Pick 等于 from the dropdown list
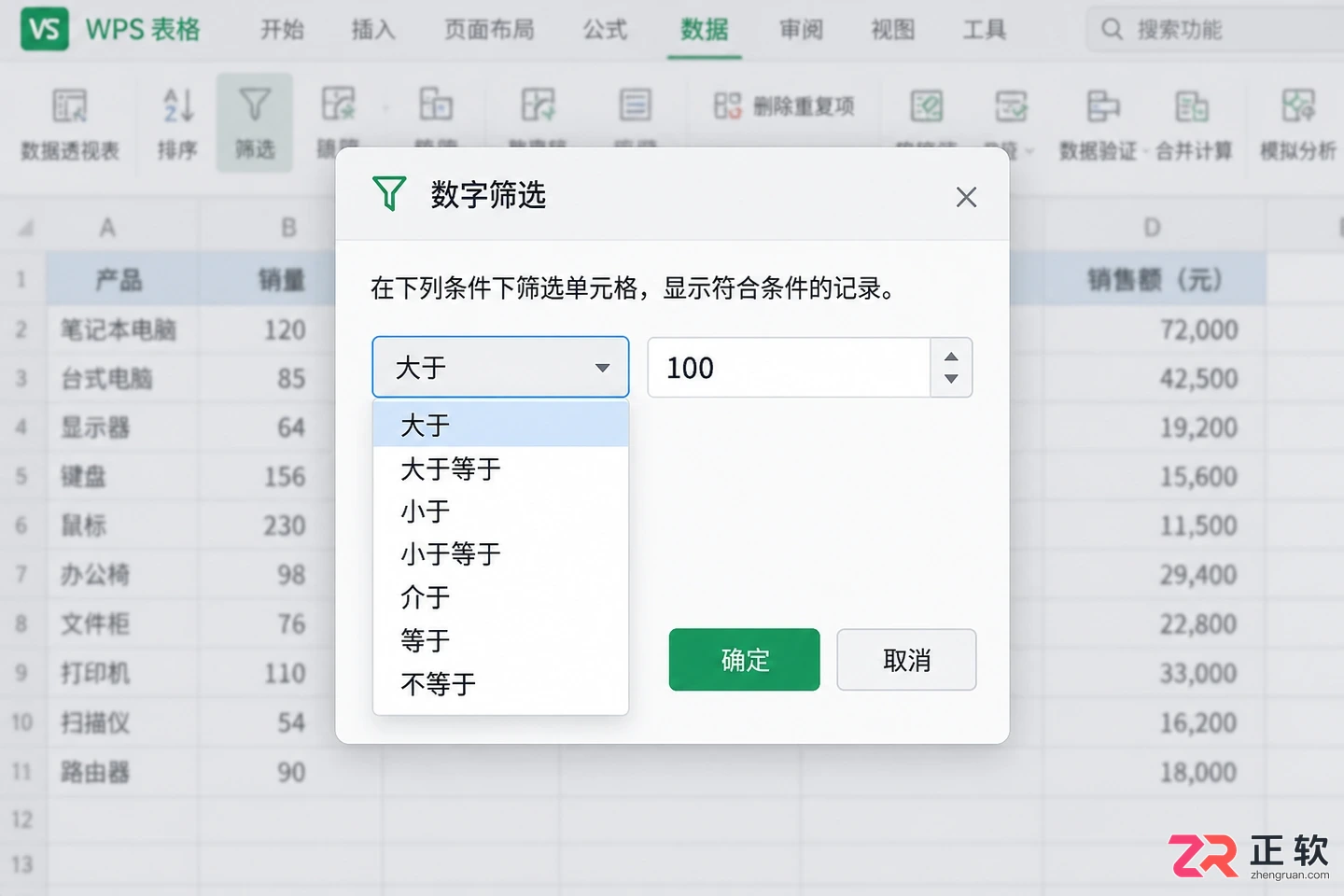The image size is (1344, 896). point(500,640)
